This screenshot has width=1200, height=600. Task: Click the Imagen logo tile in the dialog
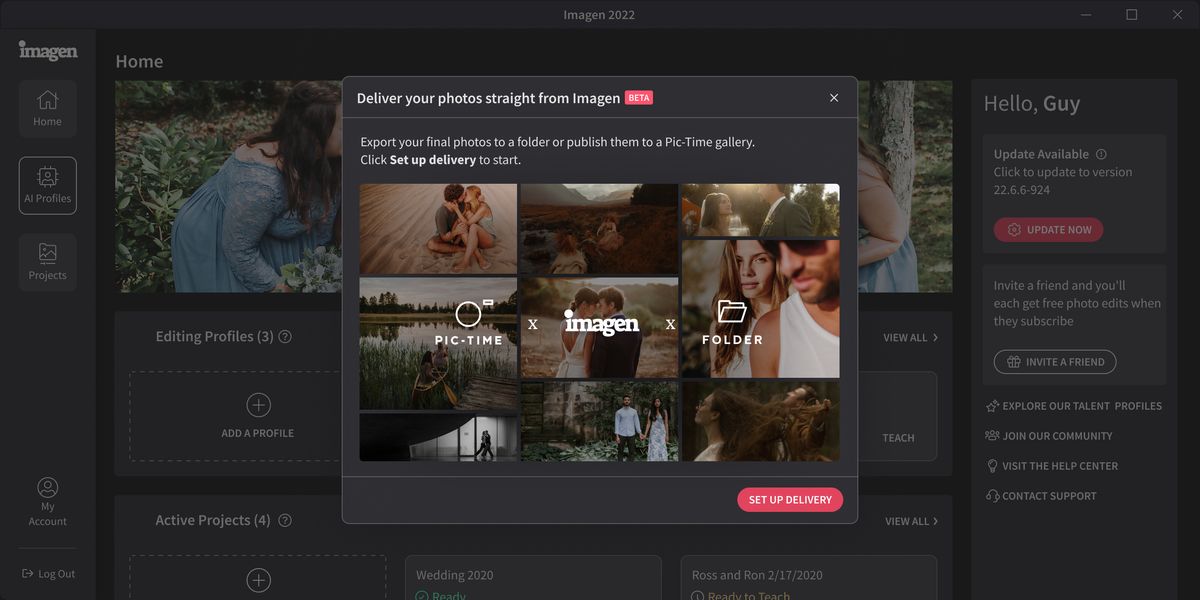(598, 324)
